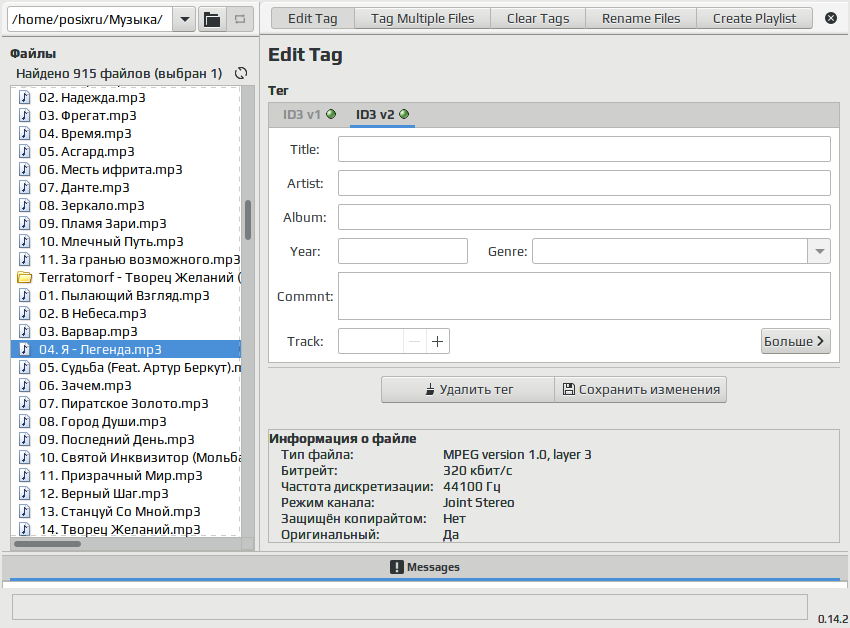The image size is (850, 628).
Task: Expand the Genre dropdown list
Action: point(819,251)
